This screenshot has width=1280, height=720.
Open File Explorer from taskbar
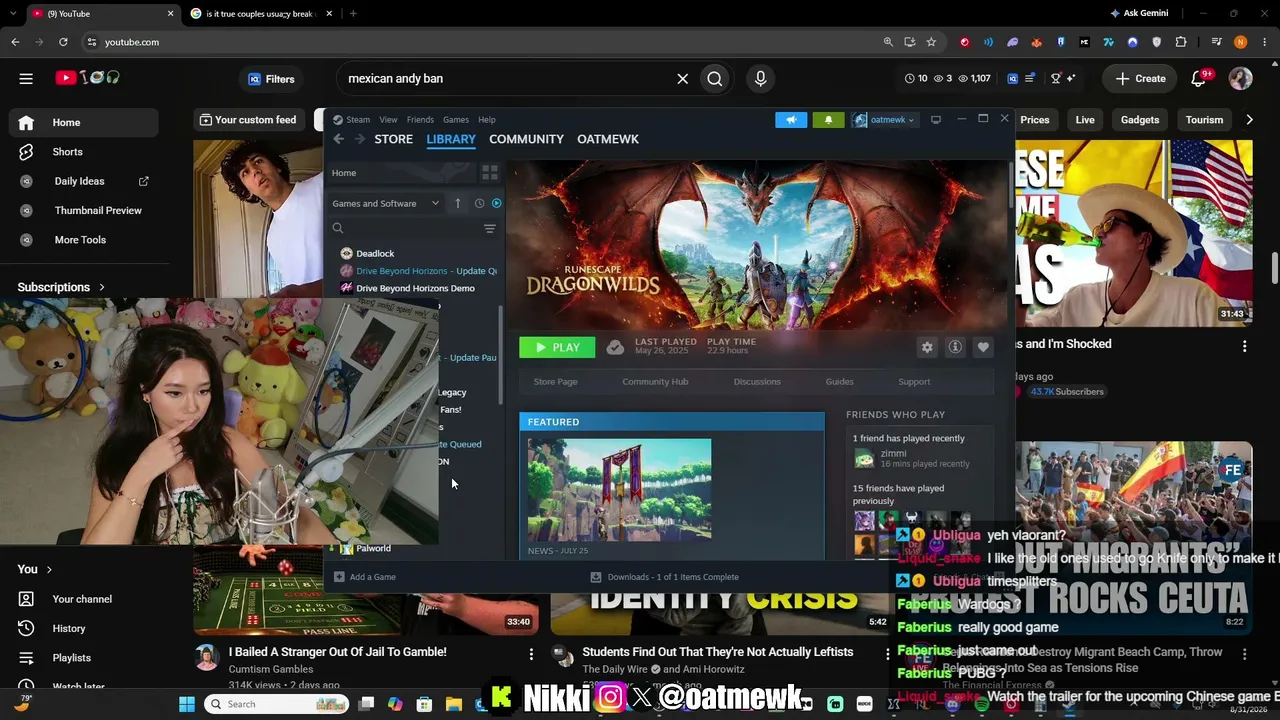[453, 704]
